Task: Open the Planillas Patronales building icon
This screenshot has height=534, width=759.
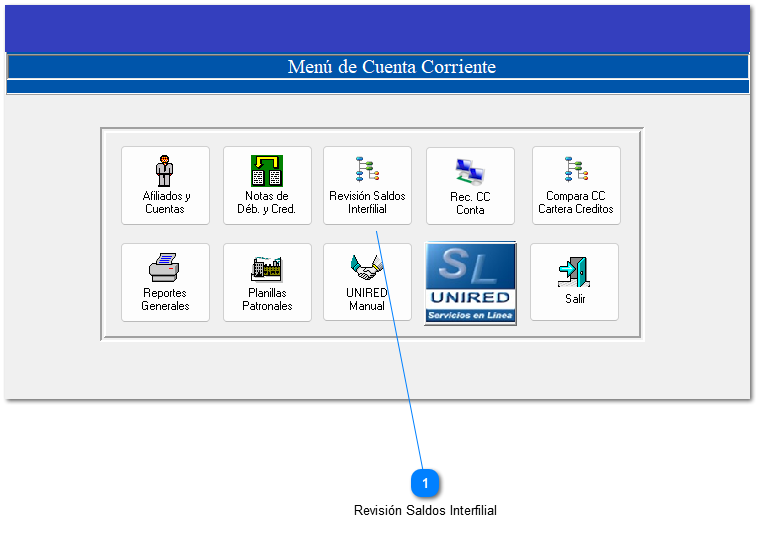Action: point(267,267)
